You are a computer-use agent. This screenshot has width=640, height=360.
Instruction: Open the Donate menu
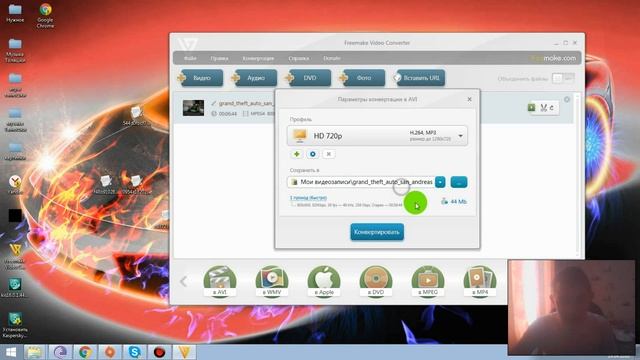click(332, 58)
